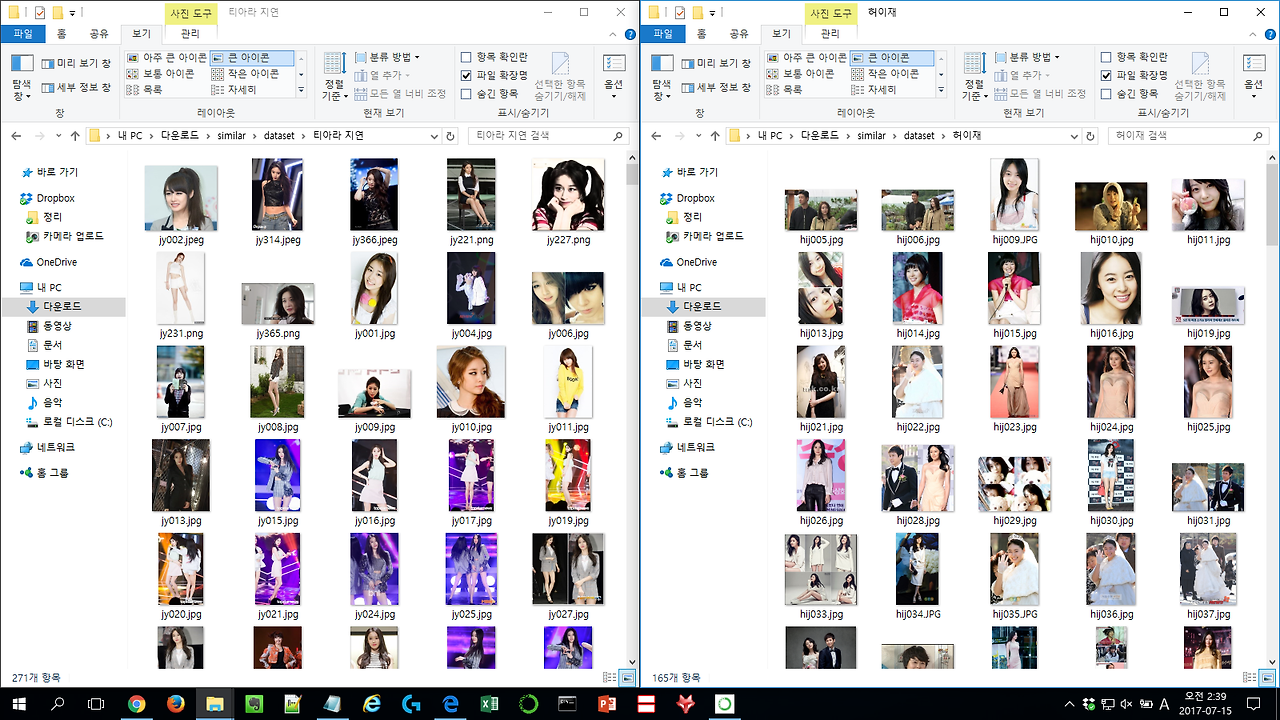The width and height of the screenshot is (1280, 720).
Task: Open 로컬 디스크 (C:) in 허이재 navigation pane
Action: 718,422
